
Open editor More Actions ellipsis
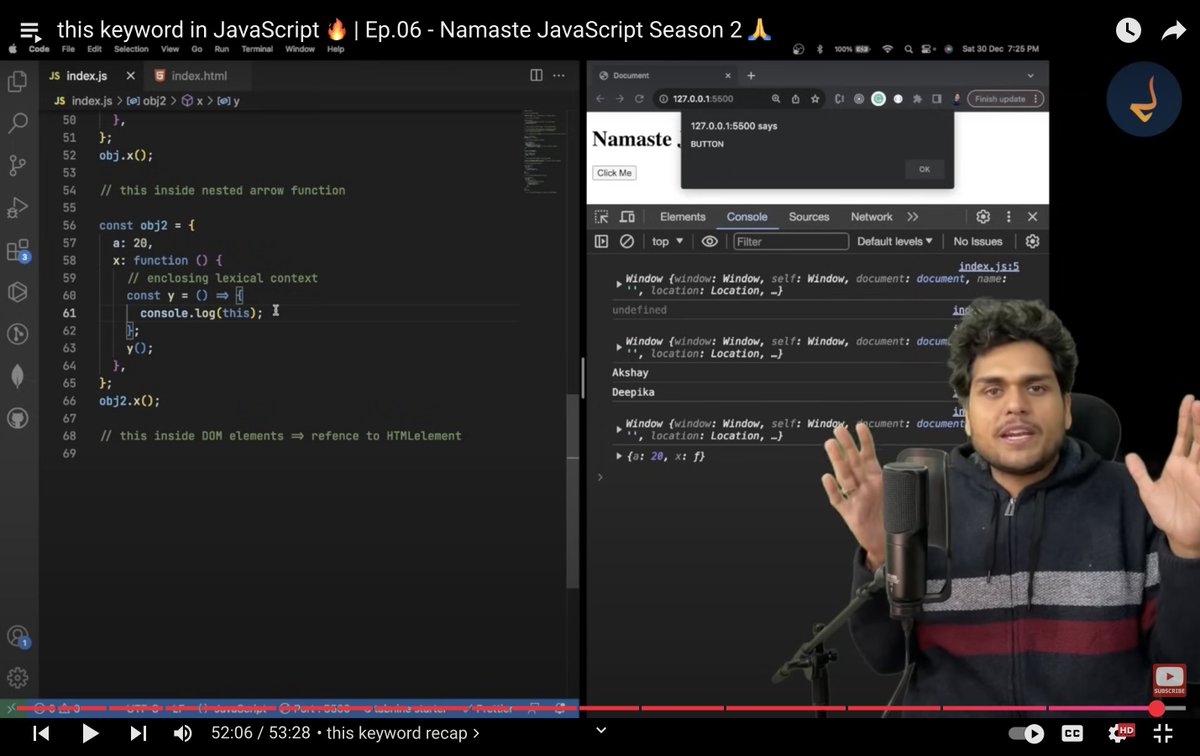click(x=559, y=75)
